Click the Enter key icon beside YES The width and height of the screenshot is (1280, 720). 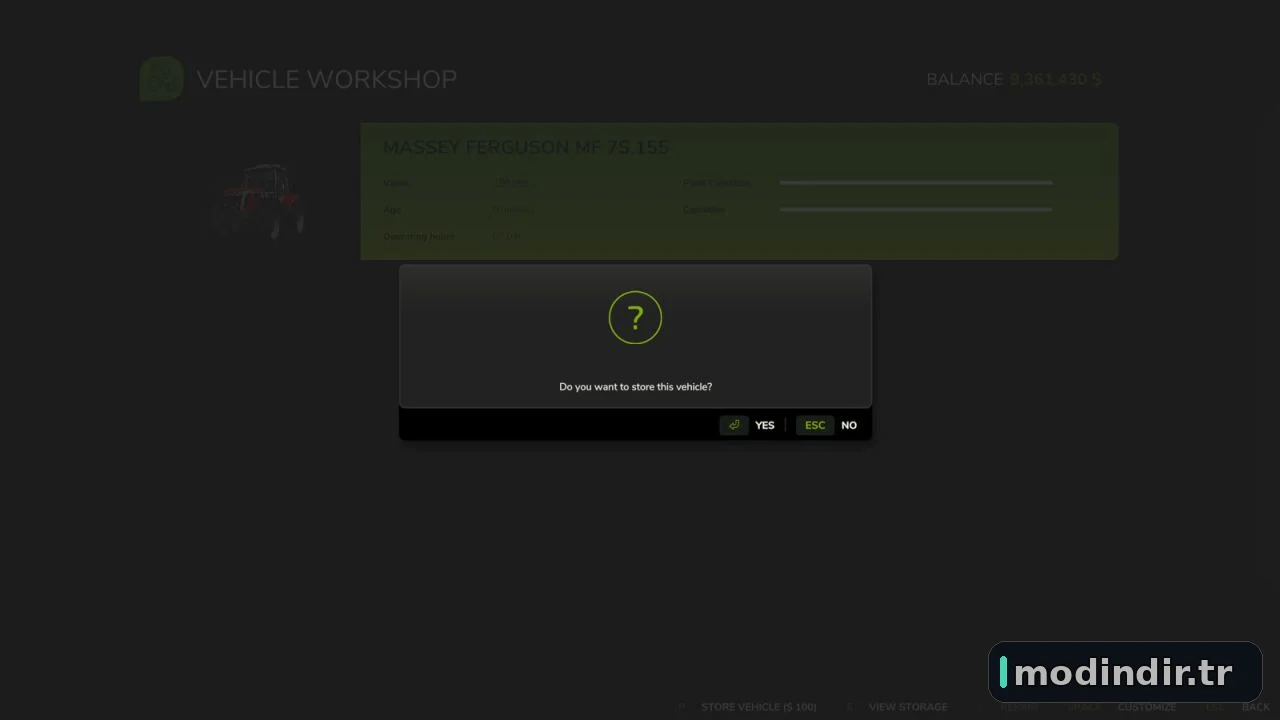click(734, 425)
